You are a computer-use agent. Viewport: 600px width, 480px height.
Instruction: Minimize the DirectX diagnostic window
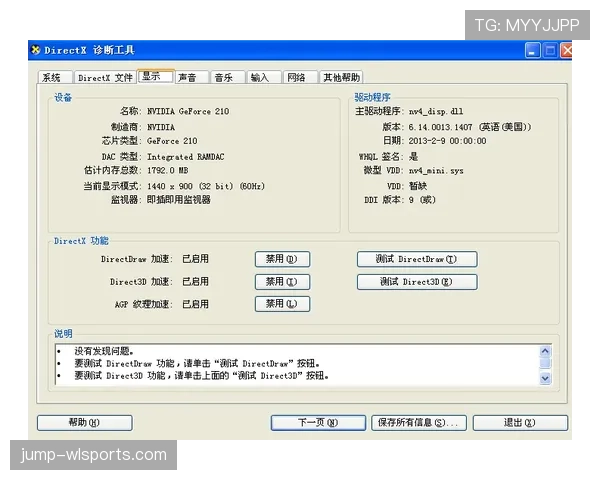tap(532, 51)
